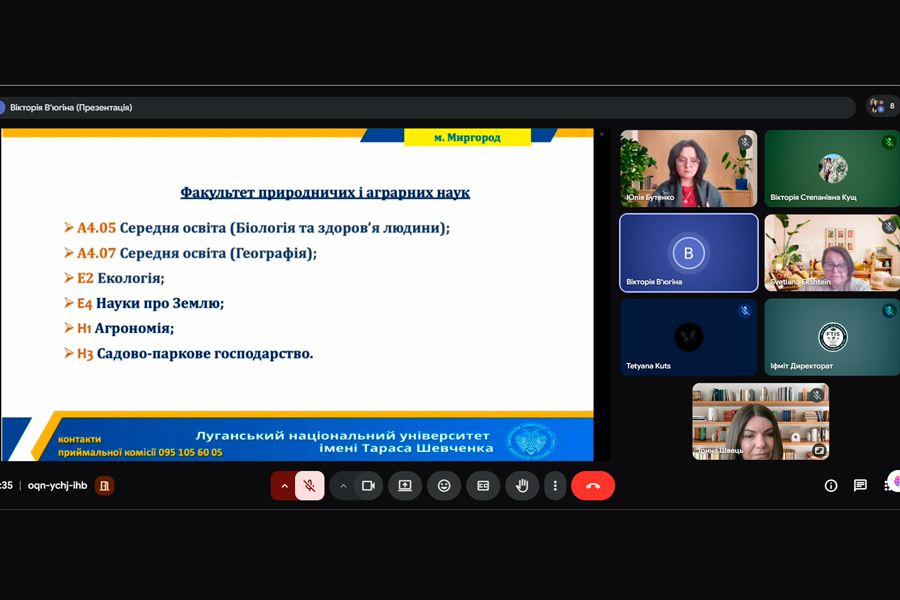Click slide line А4.07 Середня освіта (Географія)

click(191, 253)
